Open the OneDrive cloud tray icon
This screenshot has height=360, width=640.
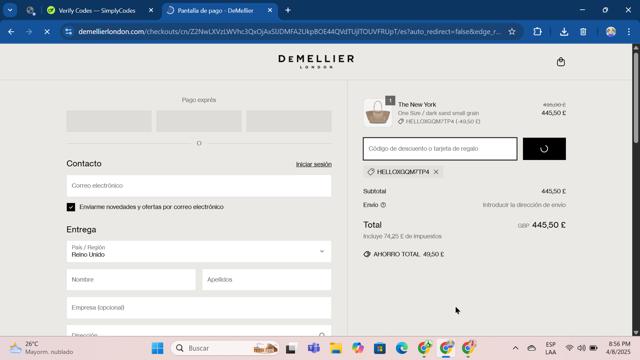click(x=531, y=348)
